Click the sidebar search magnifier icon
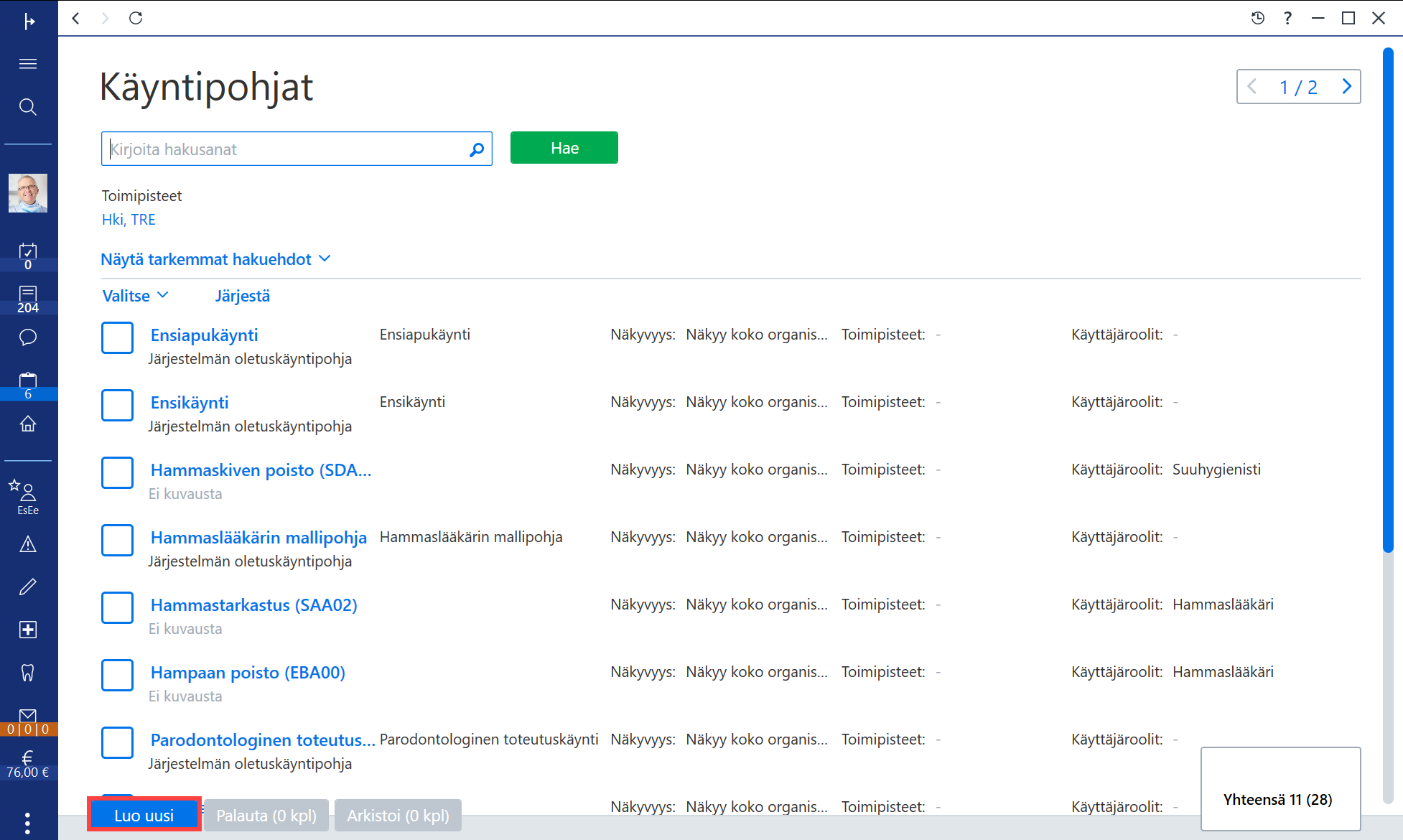This screenshot has height=840, width=1403. click(28, 107)
